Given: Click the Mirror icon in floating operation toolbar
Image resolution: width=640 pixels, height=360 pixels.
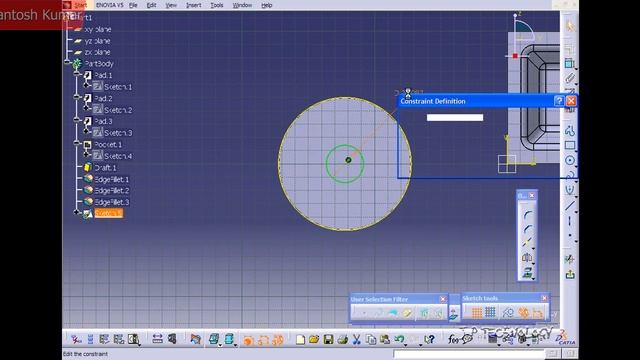Looking at the screenshot, I should (x=527, y=258).
